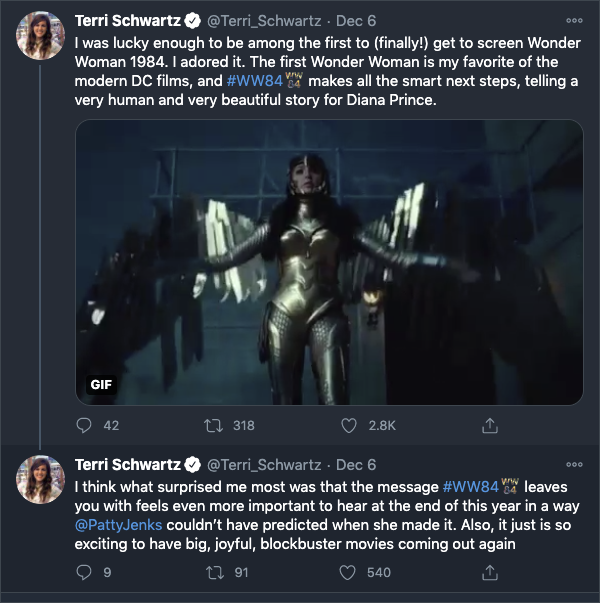Retweet the second tweet with 91 retweets
Screen dimensions: 600x603
(215, 572)
